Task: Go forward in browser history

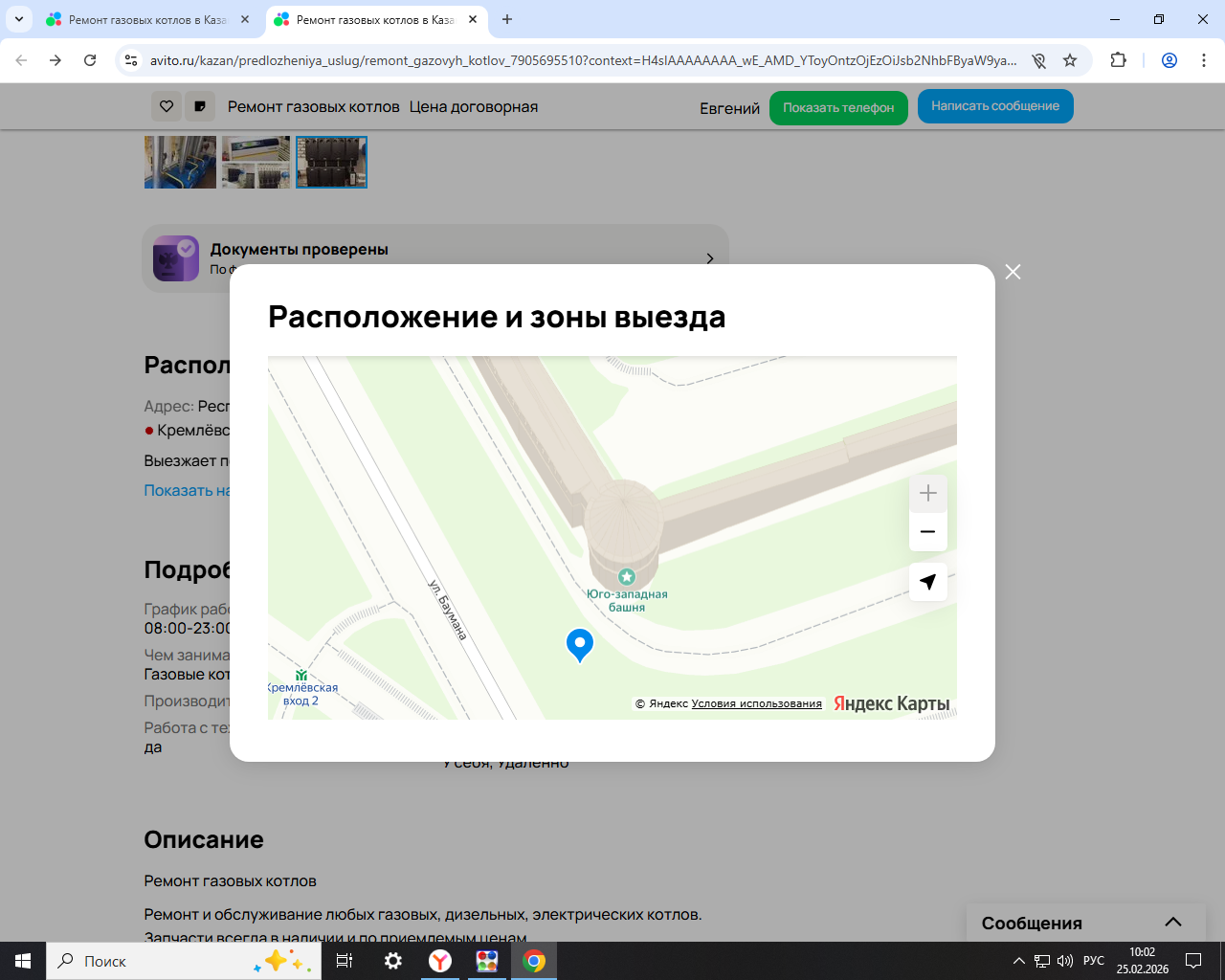Action: pos(56,60)
